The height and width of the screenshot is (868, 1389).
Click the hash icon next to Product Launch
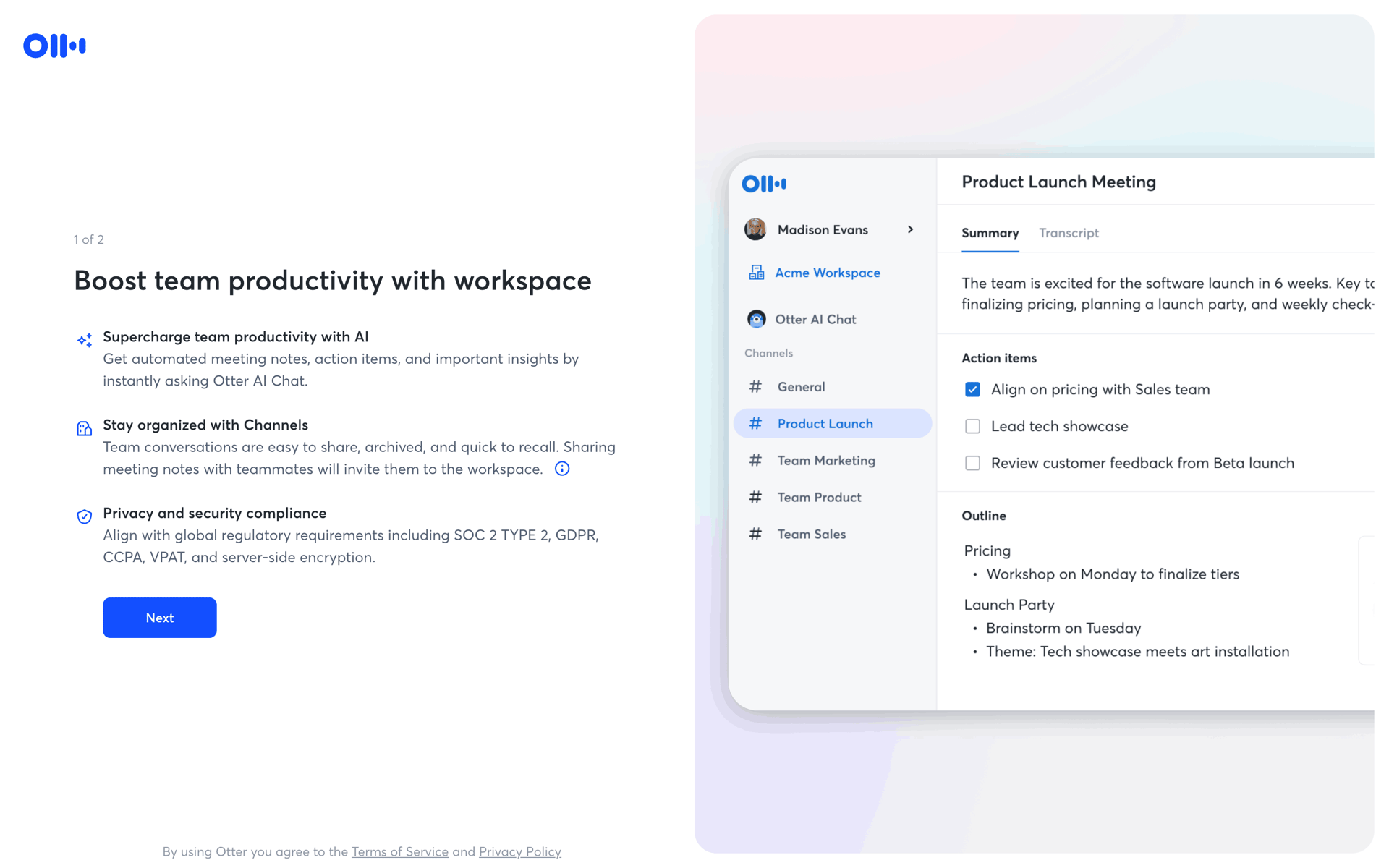(x=755, y=424)
